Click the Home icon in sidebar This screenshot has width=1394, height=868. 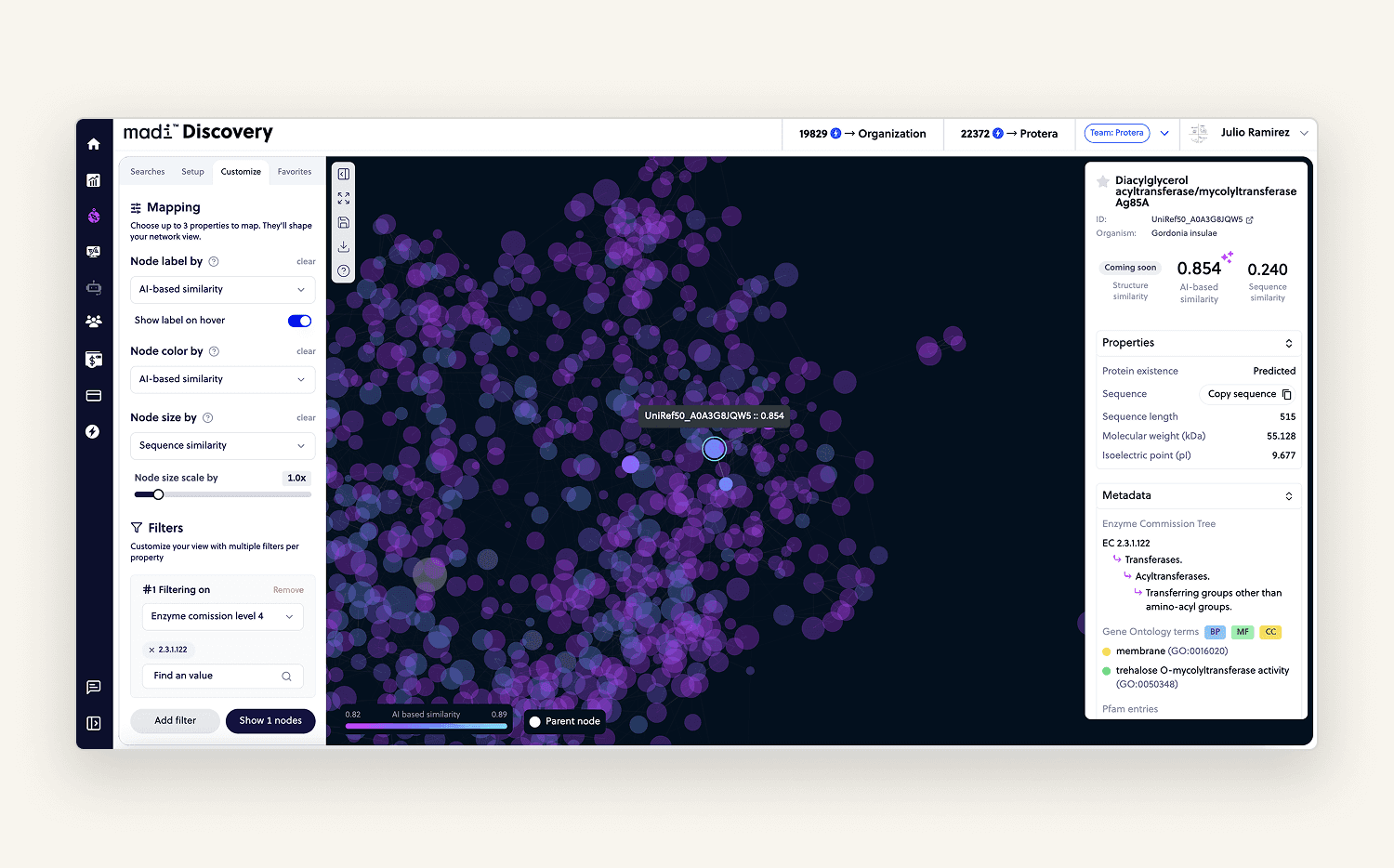pos(94,144)
